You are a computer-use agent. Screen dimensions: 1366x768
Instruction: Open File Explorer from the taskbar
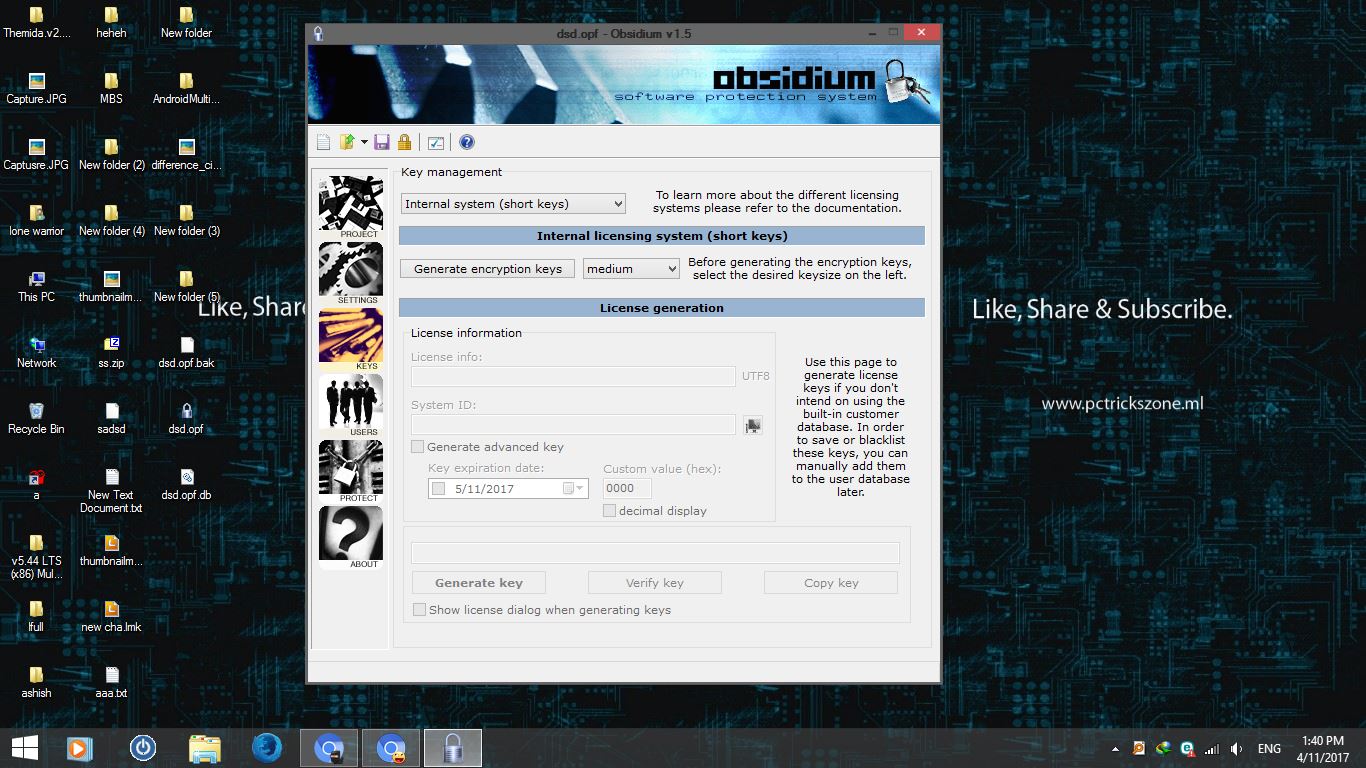[x=204, y=748]
